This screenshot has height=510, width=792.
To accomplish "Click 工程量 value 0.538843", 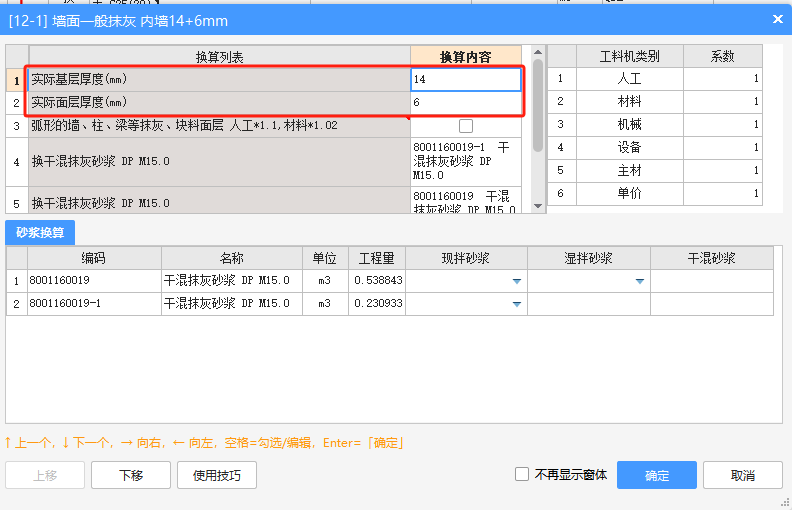I will (x=377, y=281).
